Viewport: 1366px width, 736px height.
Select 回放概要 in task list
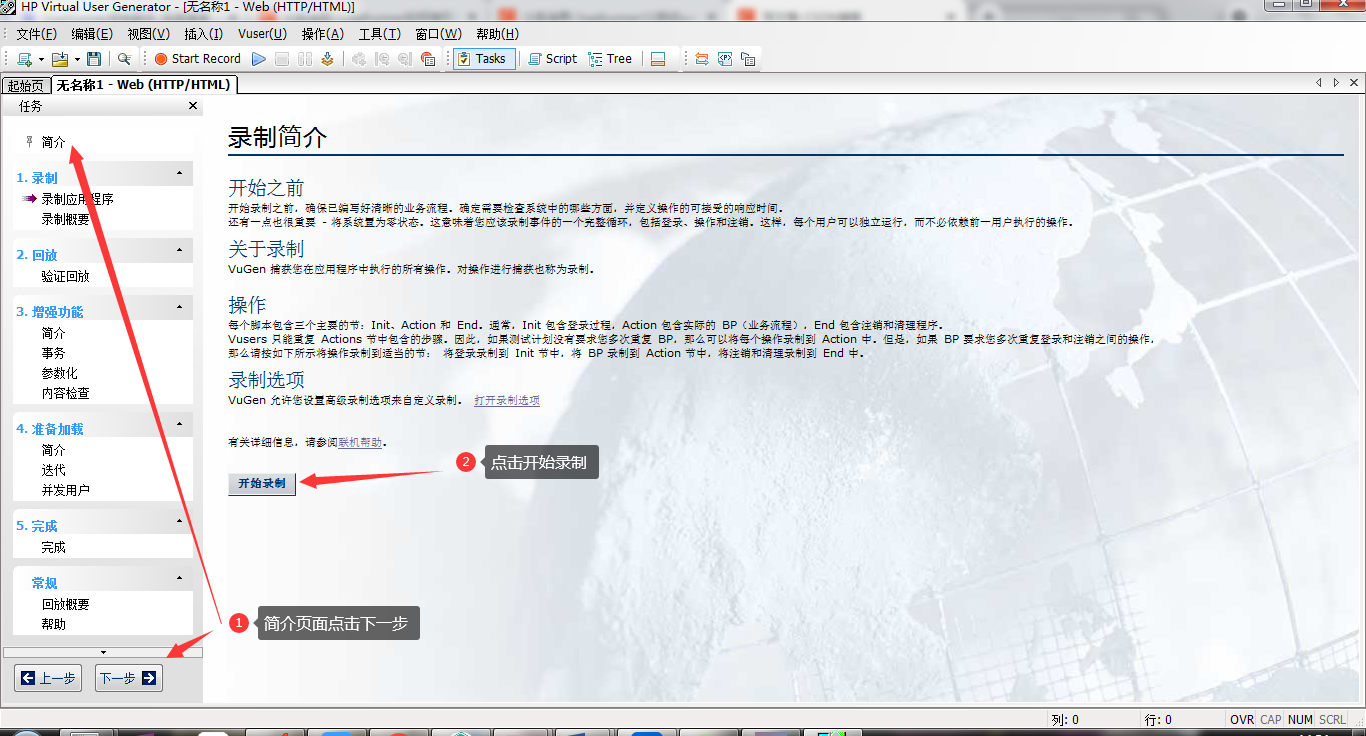[65, 604]
